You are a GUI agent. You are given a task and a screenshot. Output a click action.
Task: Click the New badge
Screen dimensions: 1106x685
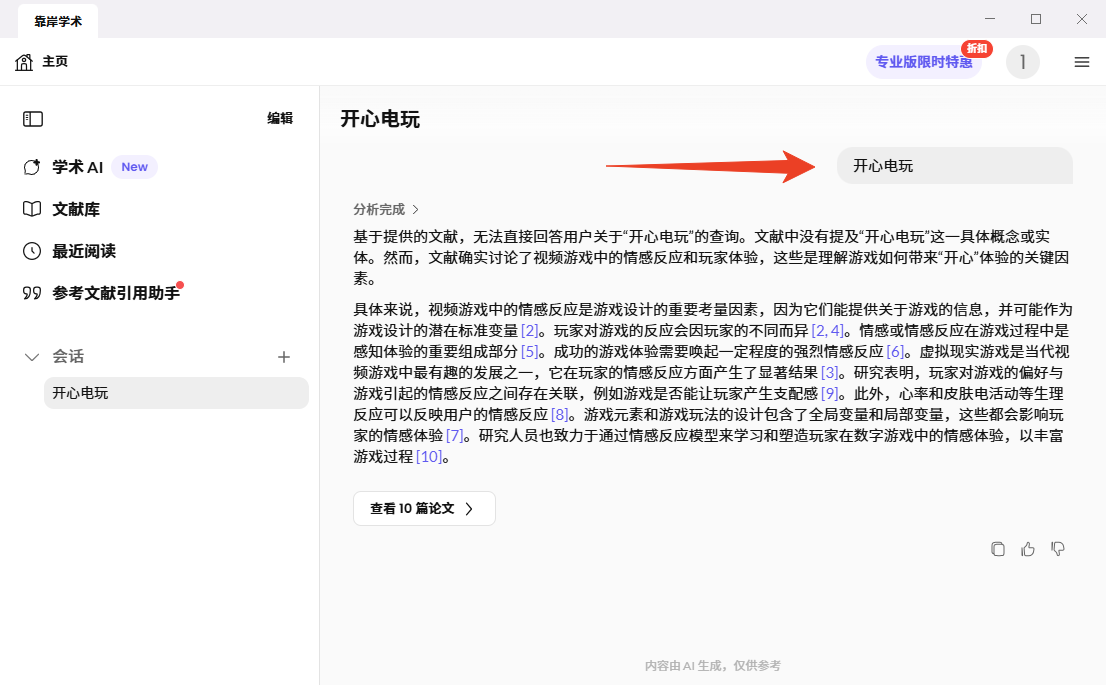pyautogui.click(x=134, y=167)
